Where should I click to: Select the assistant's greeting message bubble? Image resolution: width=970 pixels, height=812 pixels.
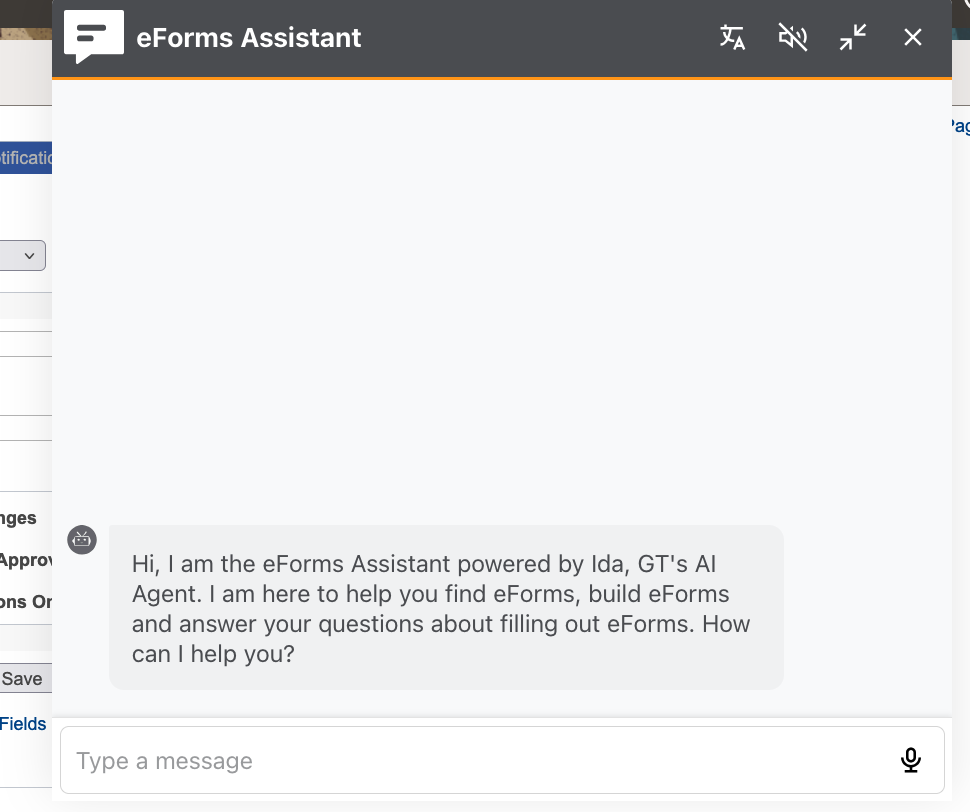click(446, 607)
